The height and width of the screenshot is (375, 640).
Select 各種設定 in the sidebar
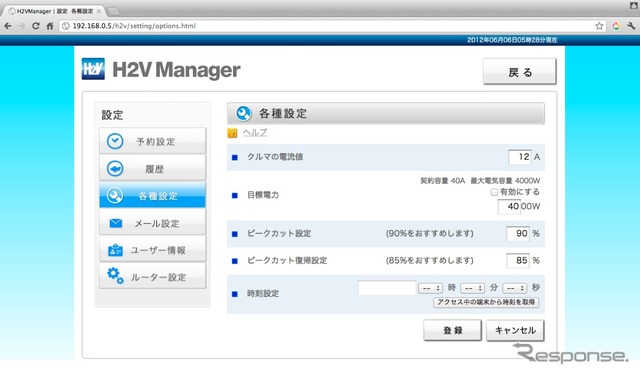(152, 195)
